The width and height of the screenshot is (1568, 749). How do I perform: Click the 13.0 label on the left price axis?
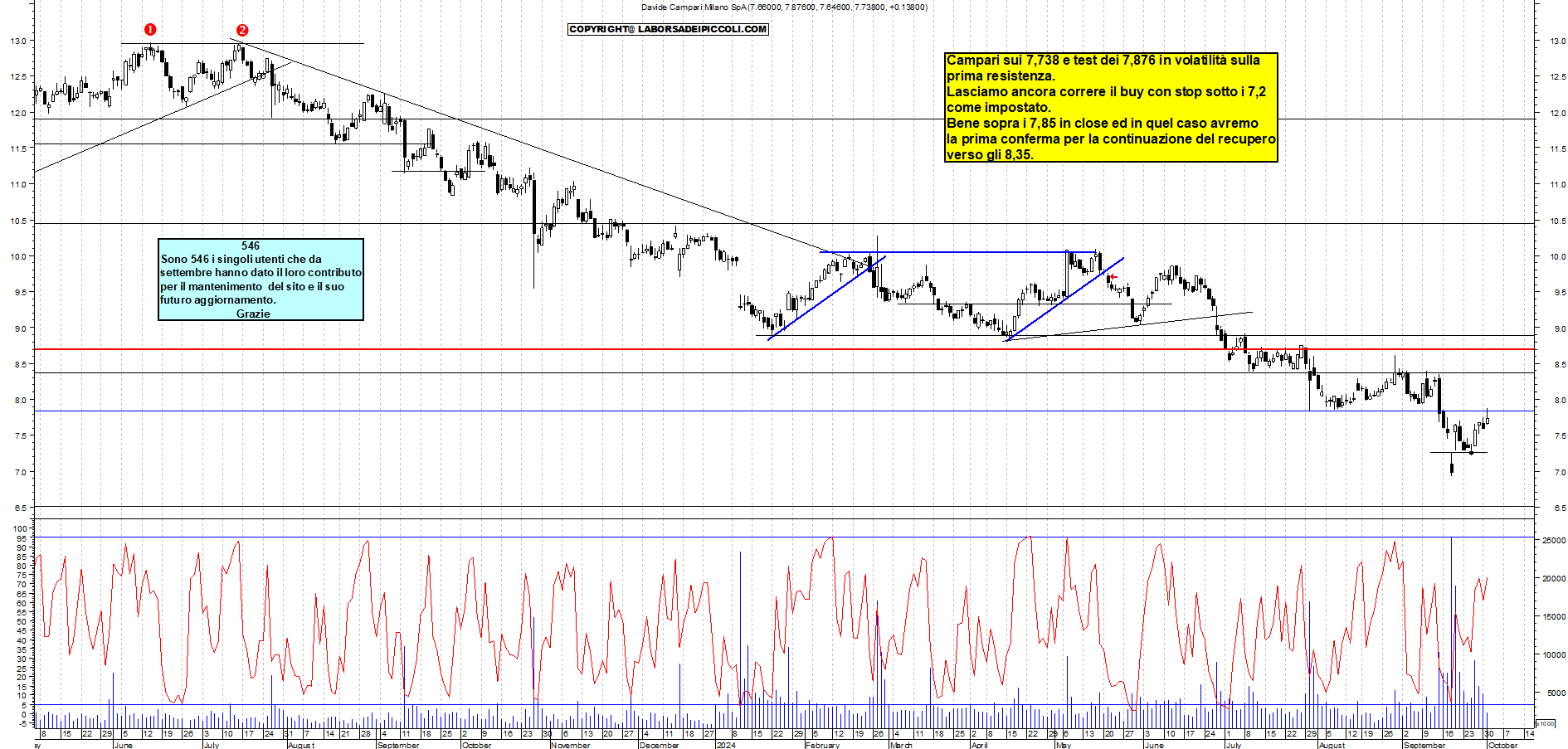(18, 41)
